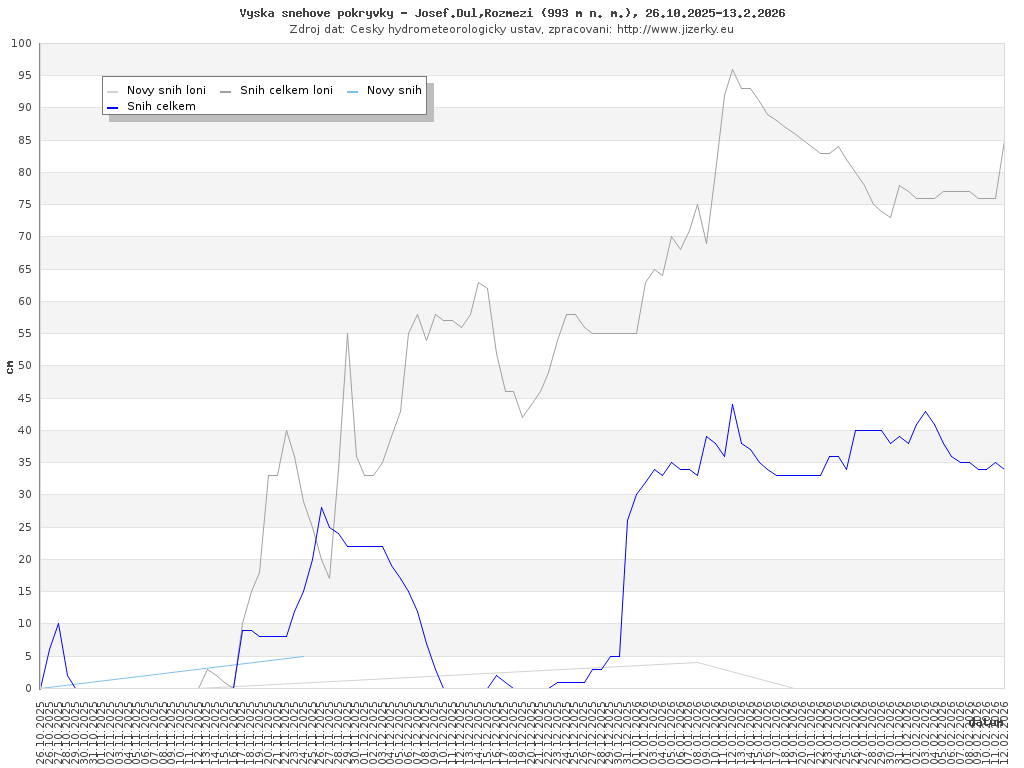
Task: Click the dark blue 'Snih celkem' legend swatch
Action: coord(112,107)
